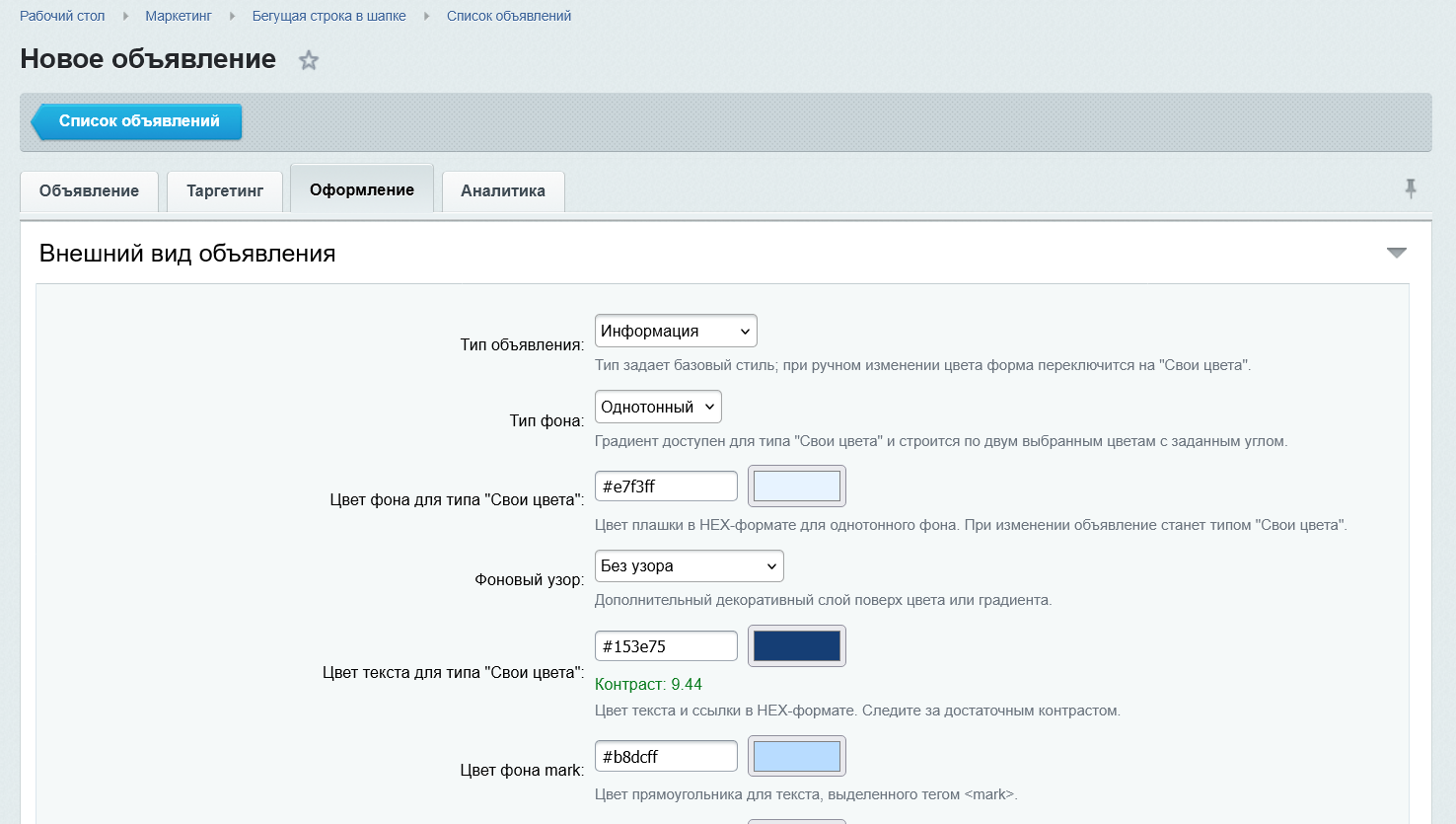Collapse the Внешний вид объявления section

tap(1396, 253)
